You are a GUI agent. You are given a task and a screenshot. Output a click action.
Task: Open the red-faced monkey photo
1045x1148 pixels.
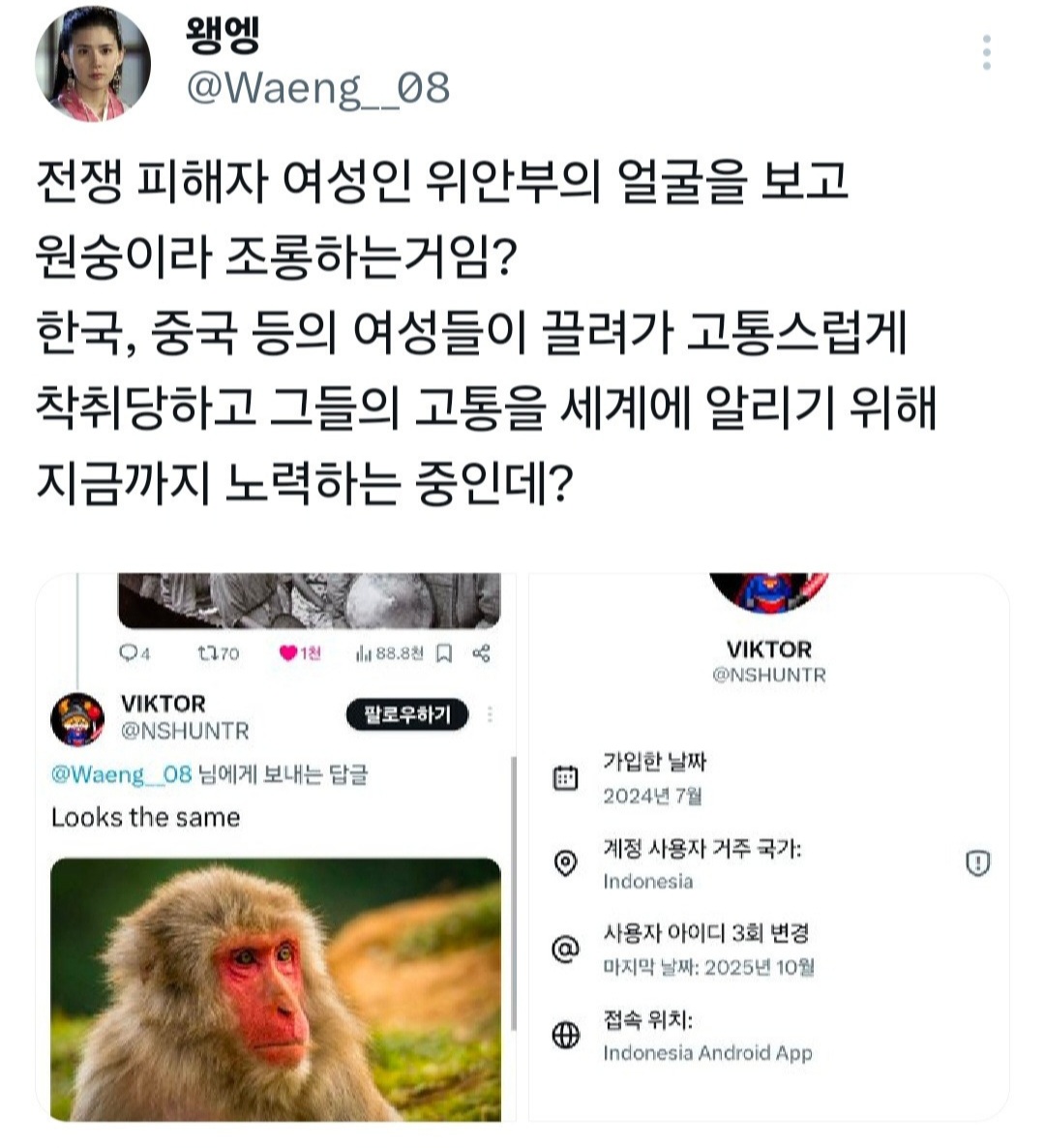pos(276,989)
